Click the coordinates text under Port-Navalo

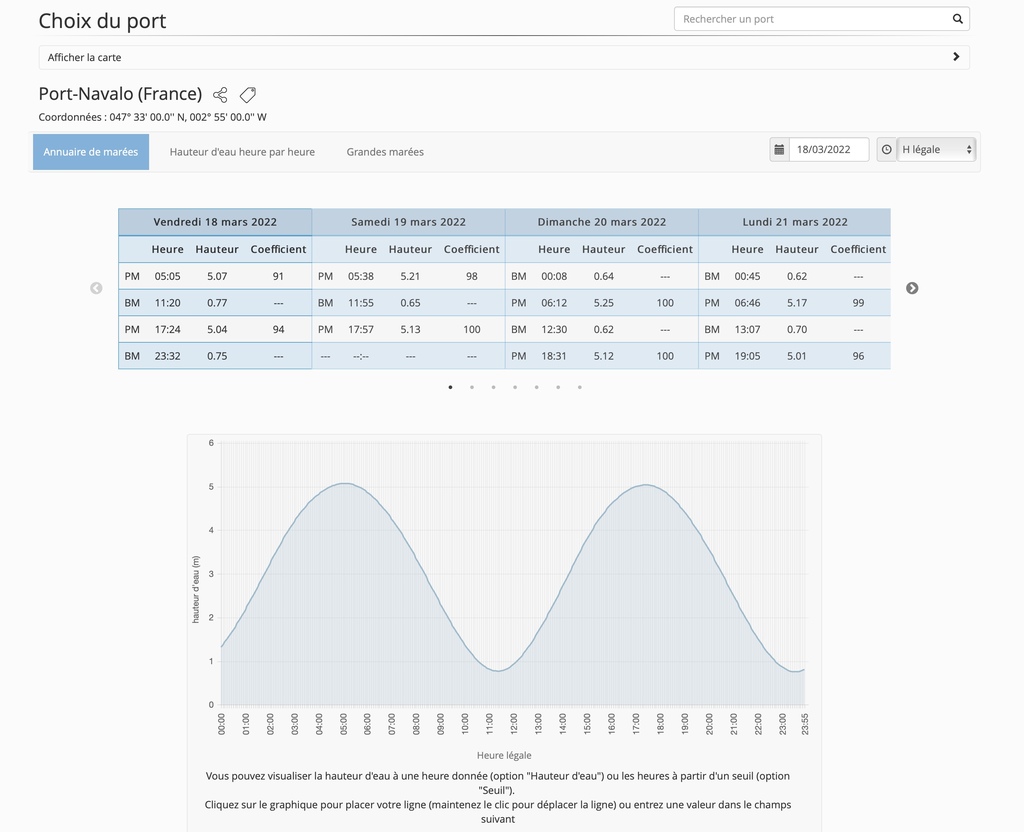click(153, 118)
